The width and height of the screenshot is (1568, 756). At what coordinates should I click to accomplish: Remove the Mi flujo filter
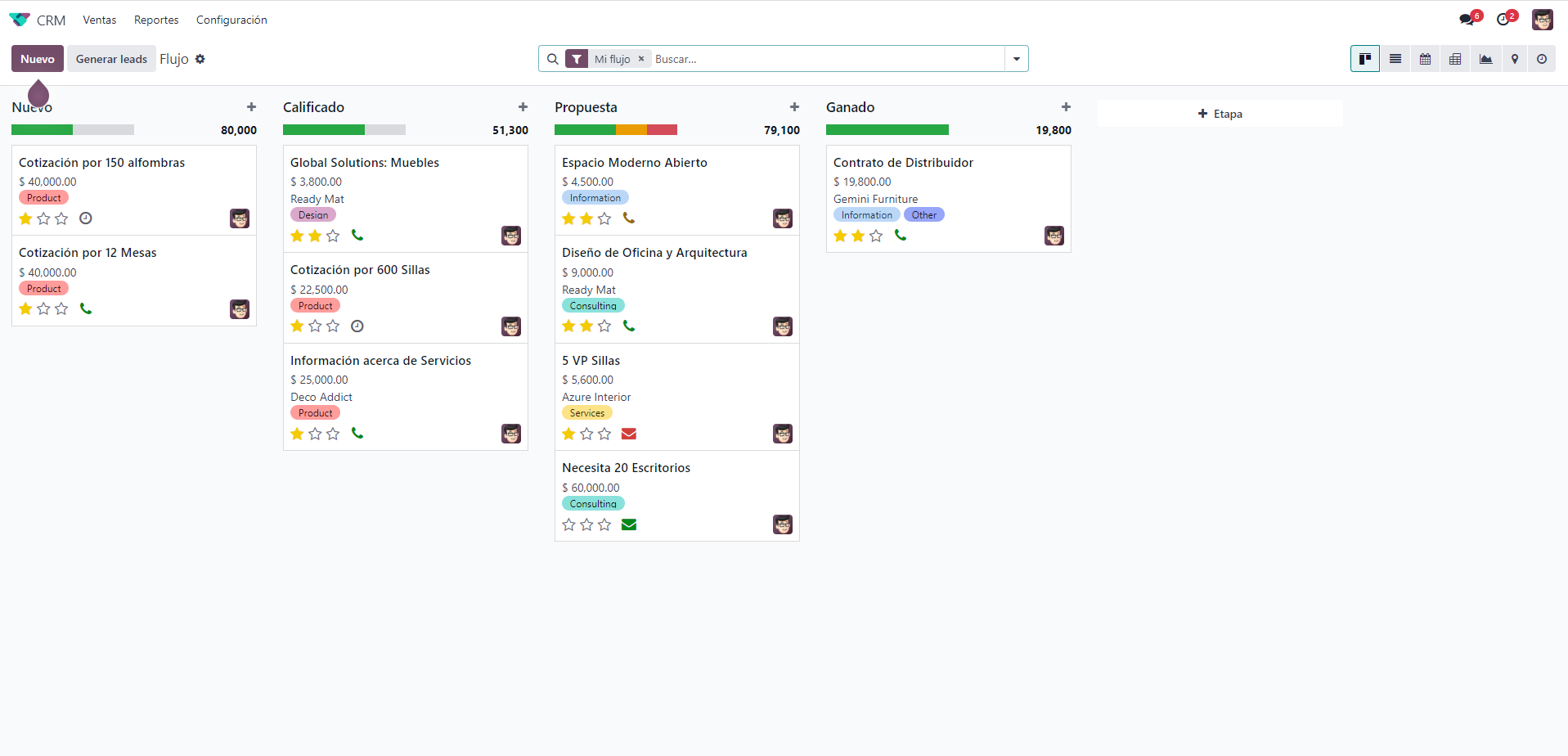641,59
